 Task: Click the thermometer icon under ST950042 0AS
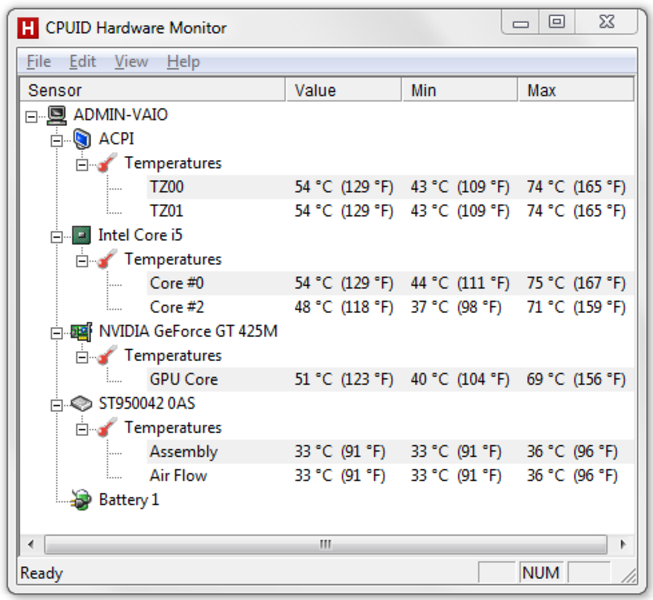coord(107,428)
